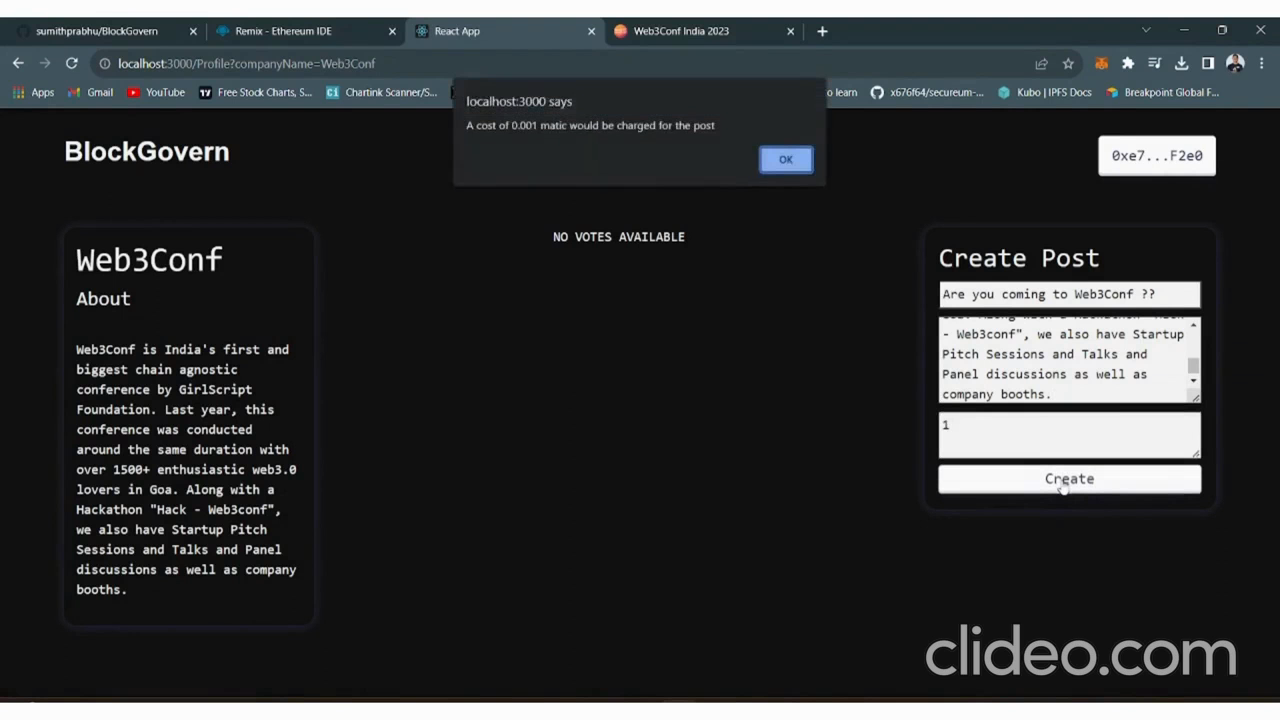Click the description textarea scrollbar thumb
Screen dimensions: 1280x720
point(1193,366)
